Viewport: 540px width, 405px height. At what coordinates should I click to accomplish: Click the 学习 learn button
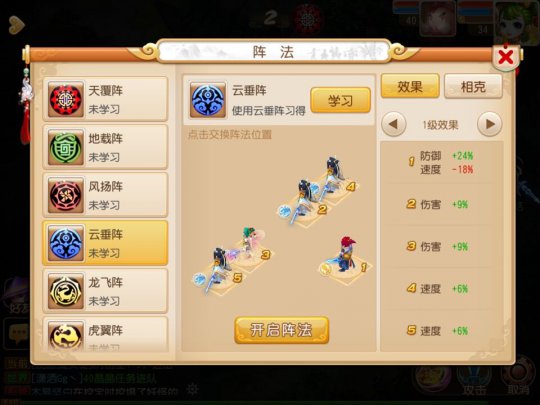pyautogui.click(x=340, y=100)
